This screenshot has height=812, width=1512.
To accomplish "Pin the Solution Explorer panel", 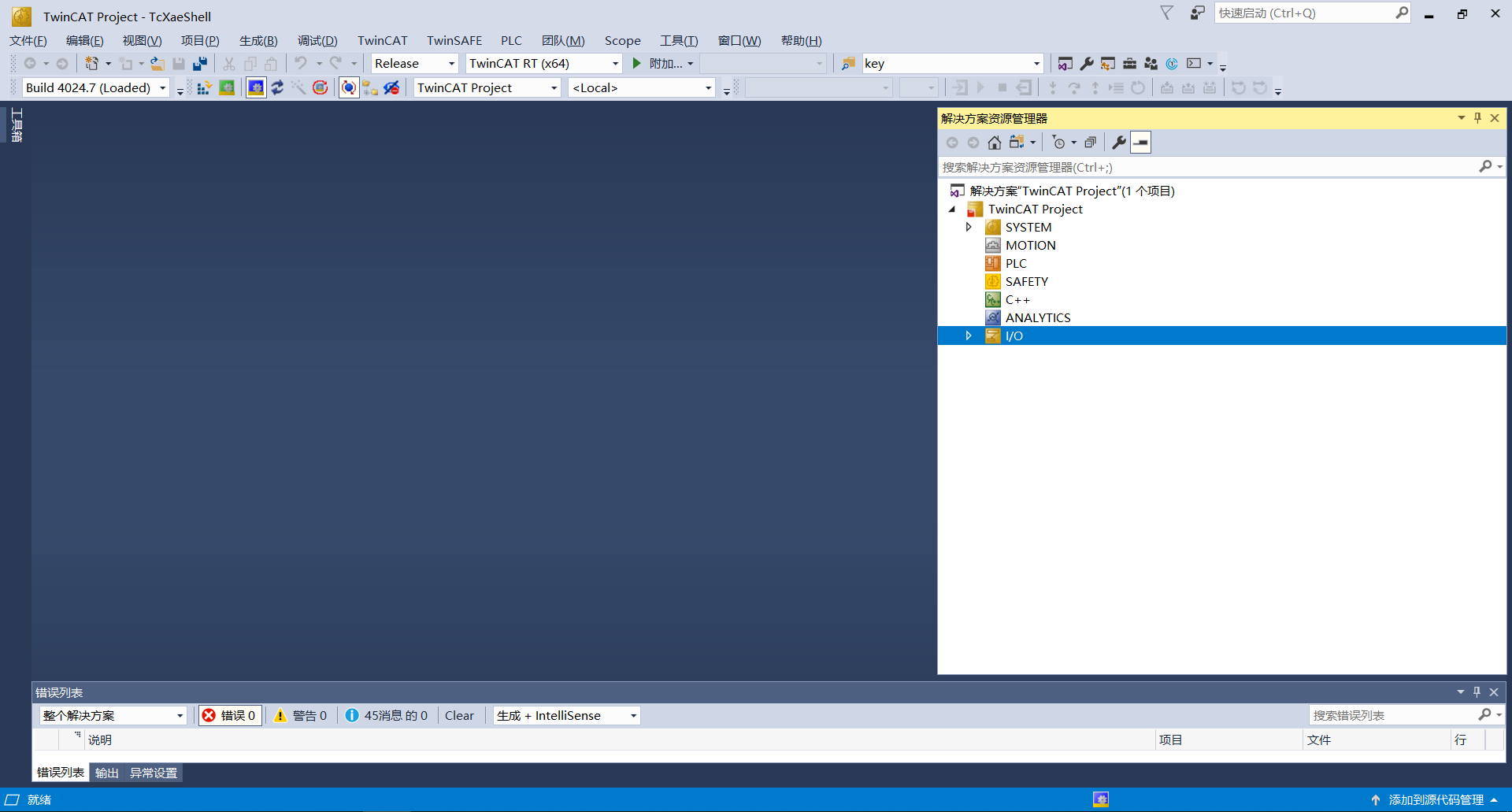I will click(x=1477, y=118).
